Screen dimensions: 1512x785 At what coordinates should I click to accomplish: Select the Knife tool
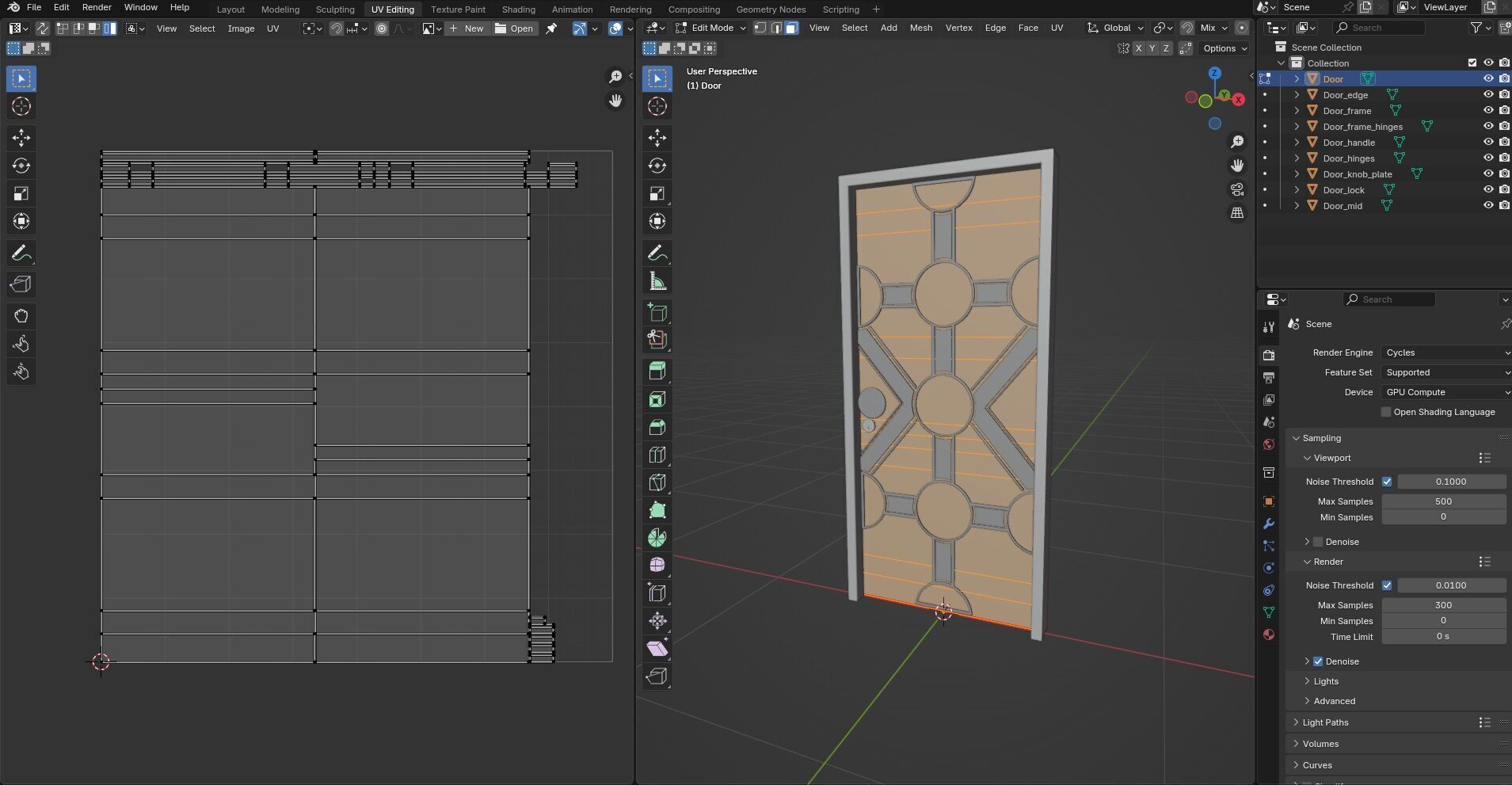coord(657,482)
